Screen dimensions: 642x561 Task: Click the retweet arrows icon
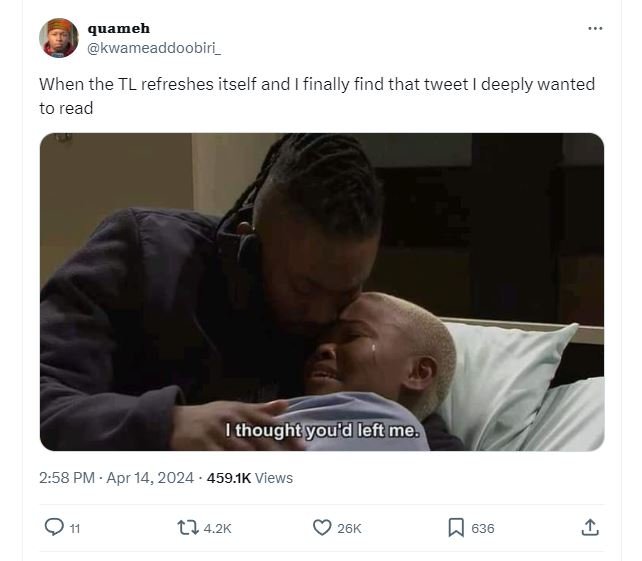point(188,527)
